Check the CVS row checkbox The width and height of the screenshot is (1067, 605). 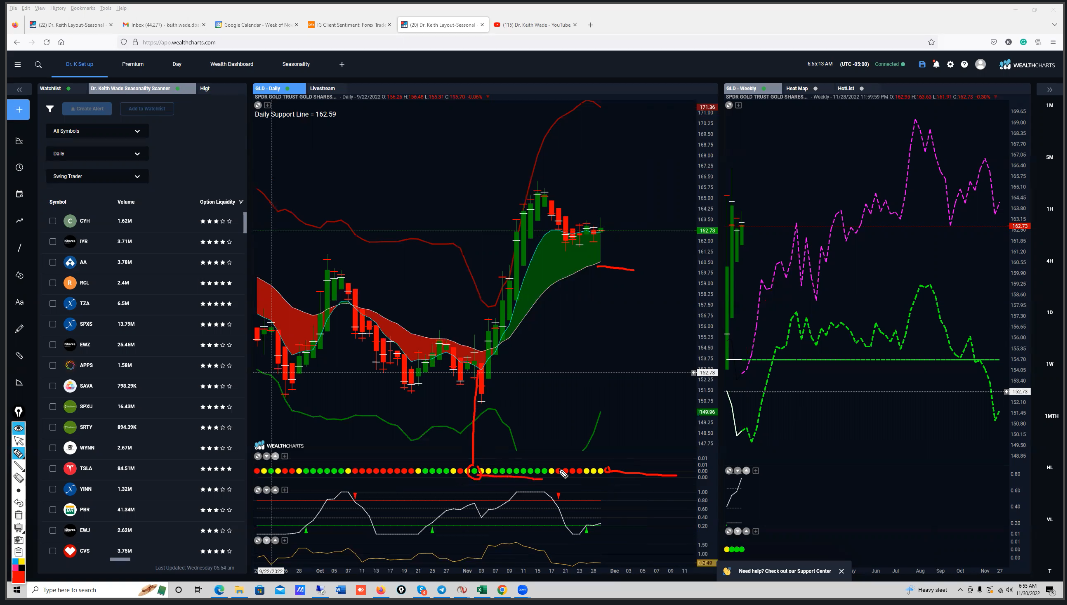coord(52,551)
